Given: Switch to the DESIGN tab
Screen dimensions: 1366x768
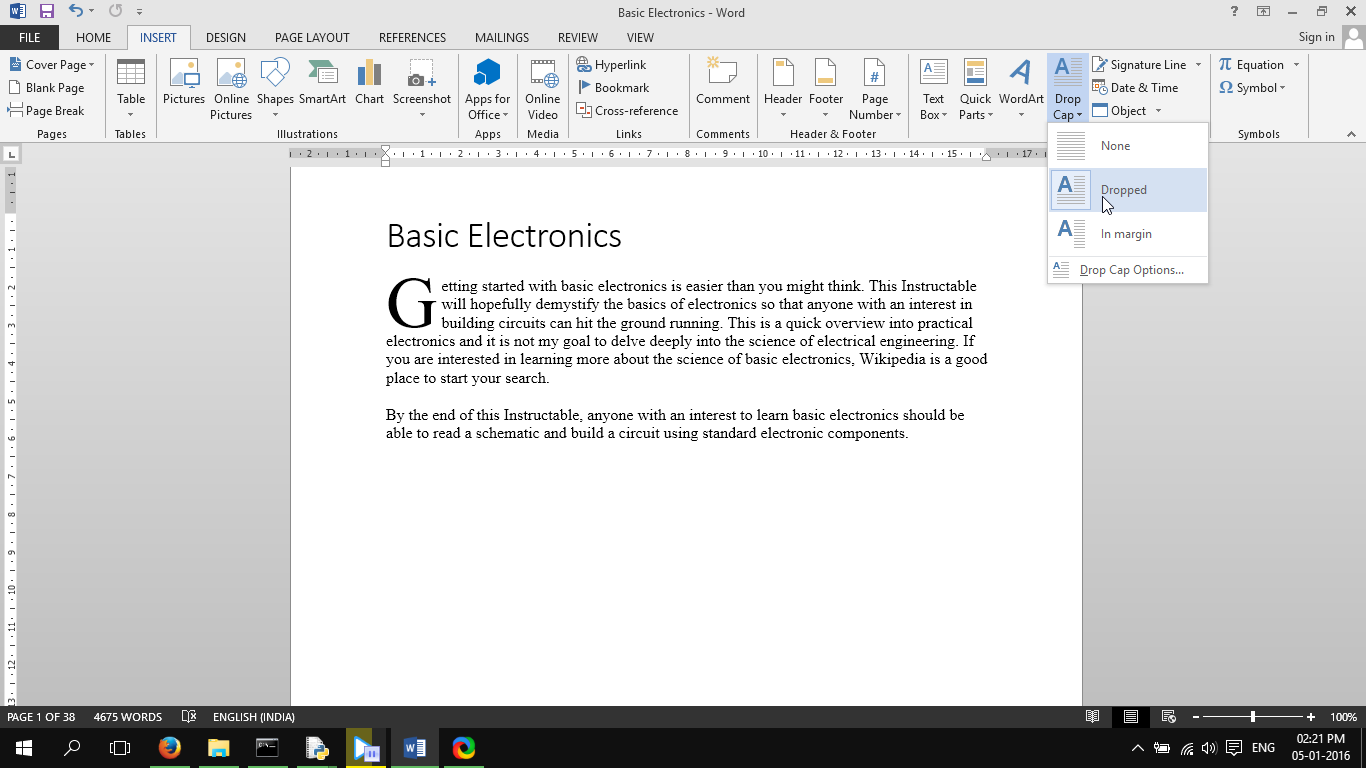Looking at the screenshot, I should (x=225, y=37).
